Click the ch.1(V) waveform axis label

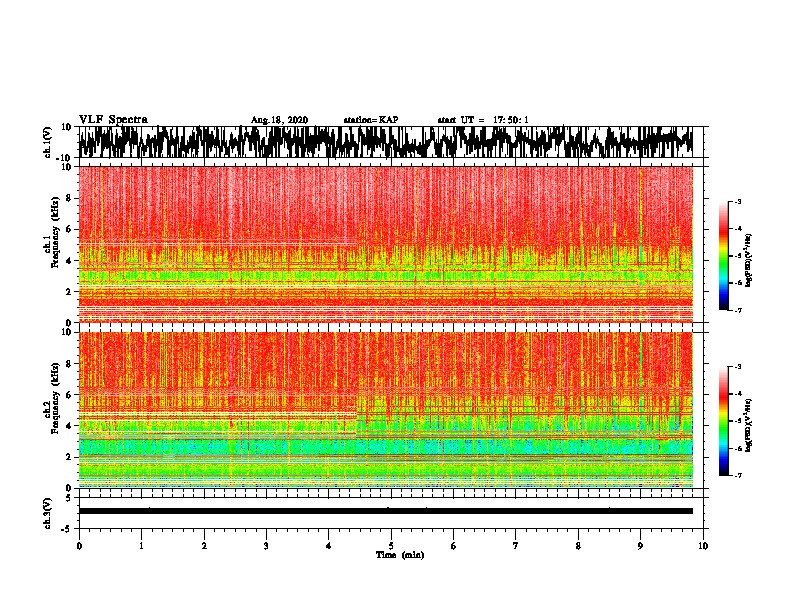click(x=48, y=142)
